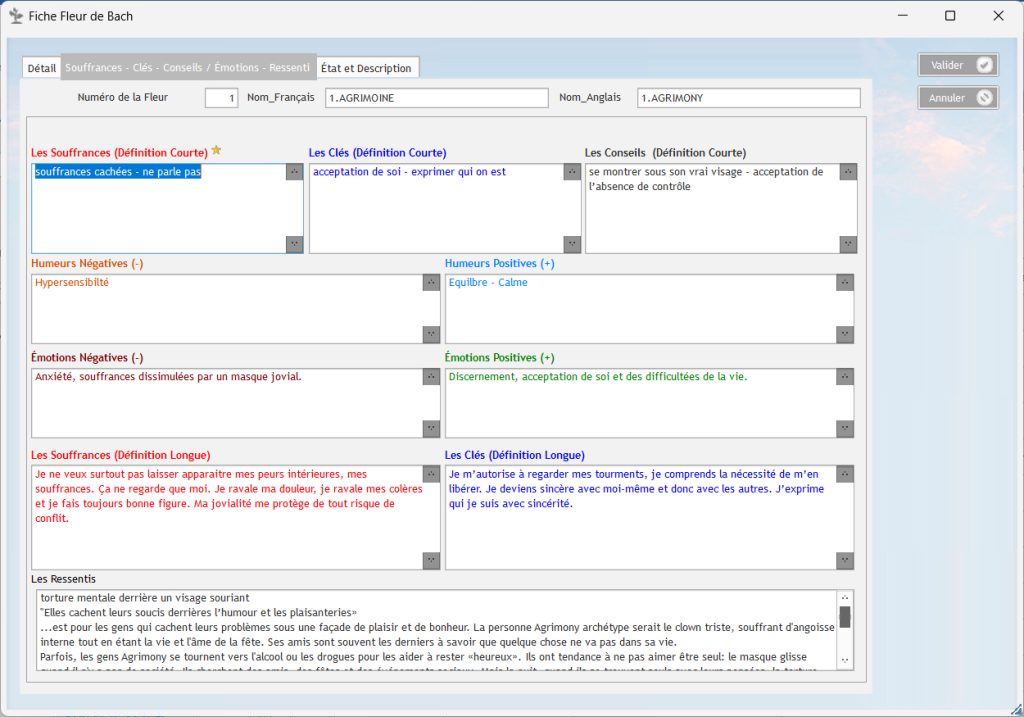The height and width of the screenshot is (717, 1024).
Task: Click scroll-up button in Émotions Positives field
Action: tap(845, 377)
